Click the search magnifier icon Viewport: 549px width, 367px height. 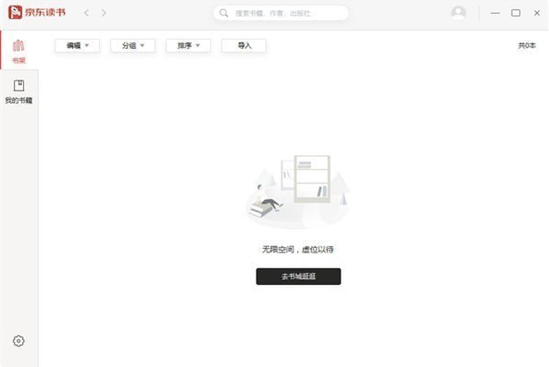(x=224, y=13)
